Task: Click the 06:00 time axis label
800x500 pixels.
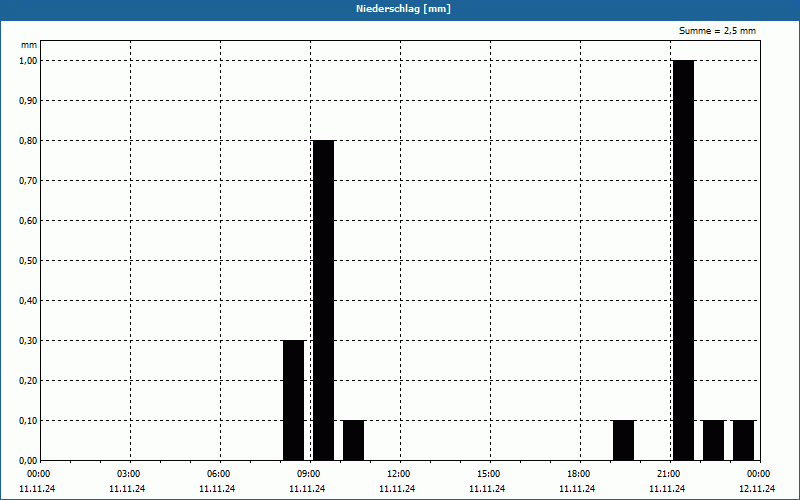Action: pos(219,474)
